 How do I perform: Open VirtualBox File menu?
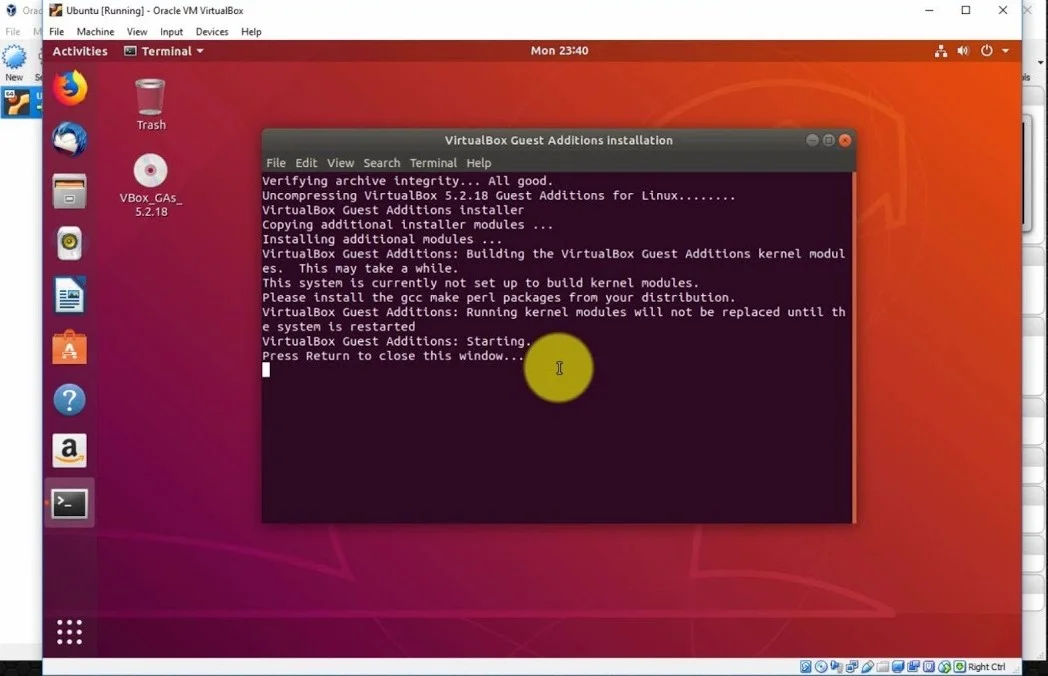[57, 31]
